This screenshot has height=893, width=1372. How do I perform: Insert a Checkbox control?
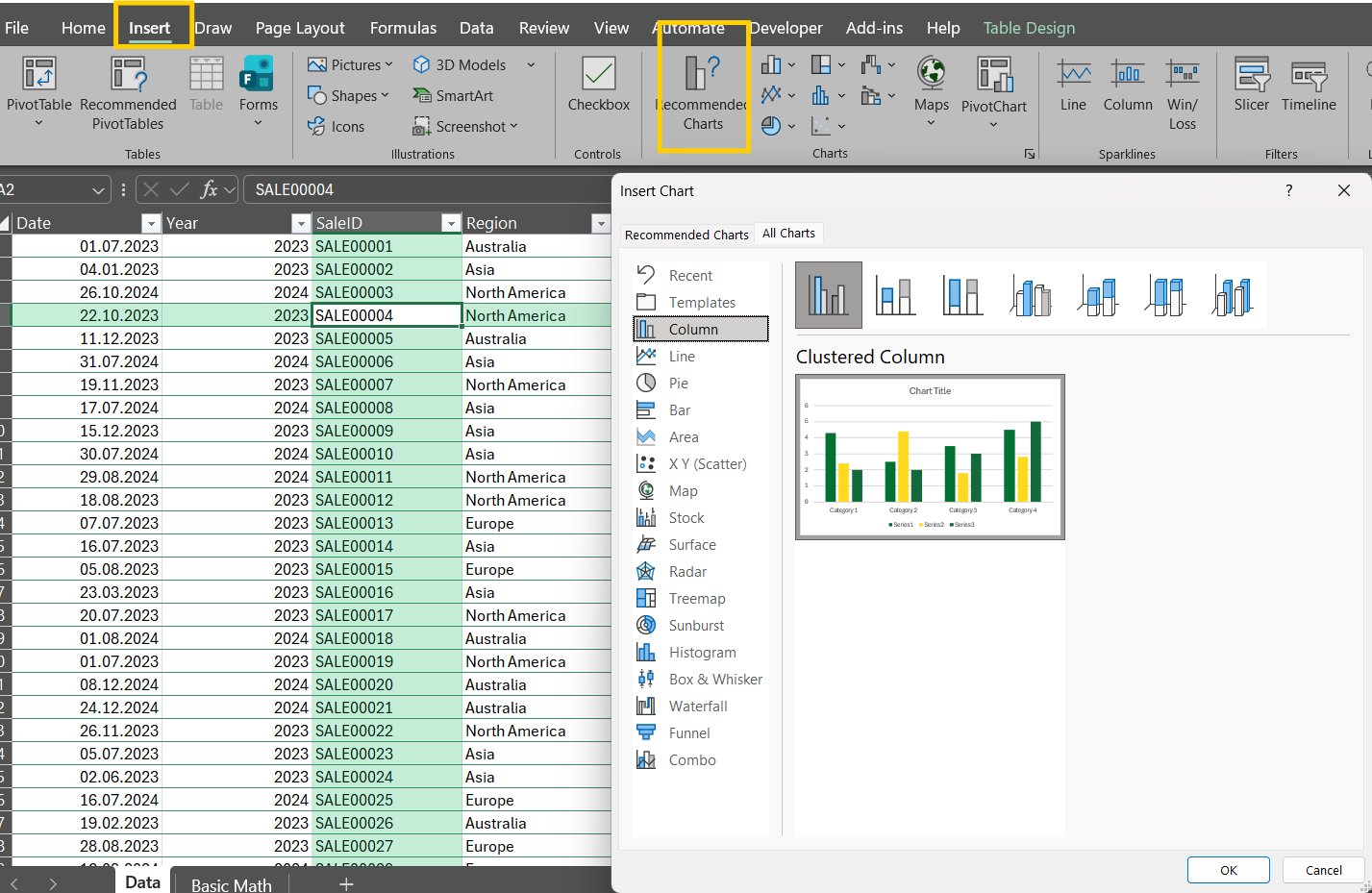point(599,85)
